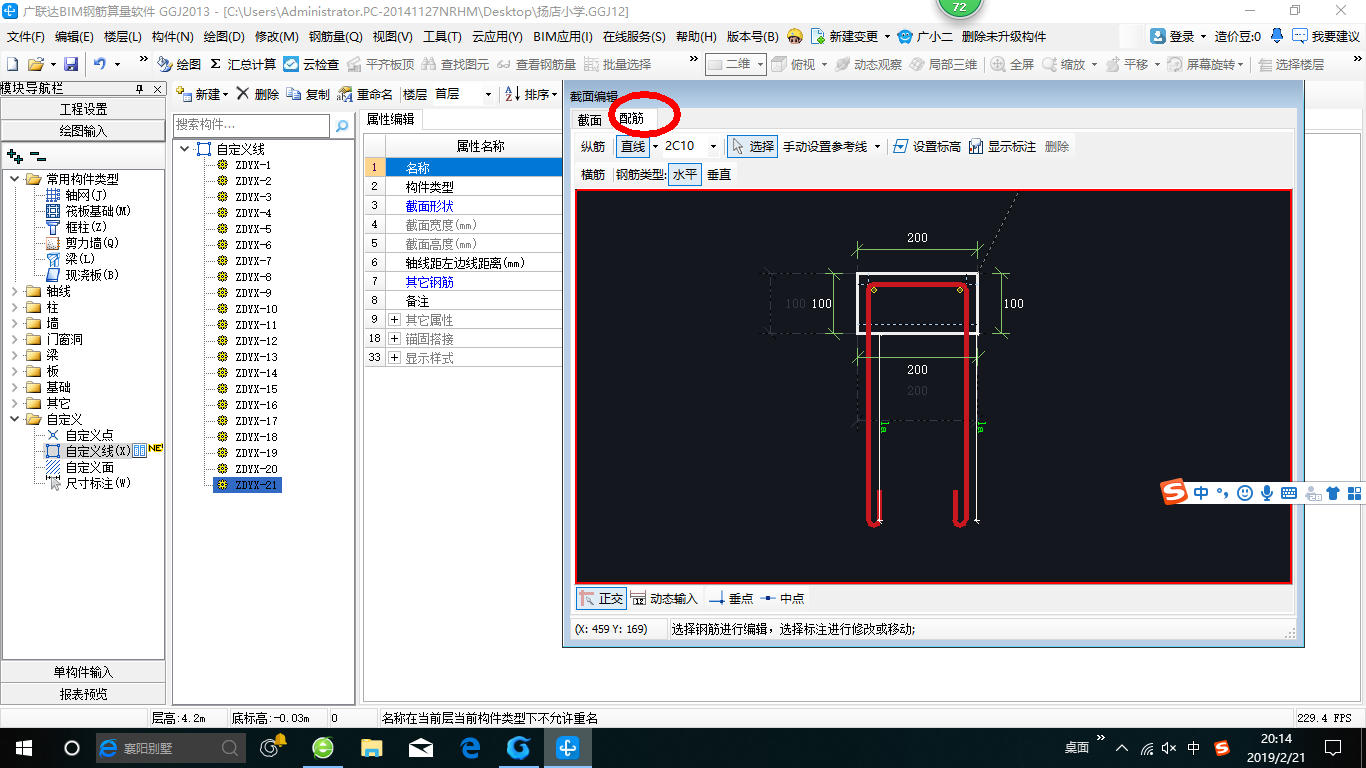Click 重命名 rename component icon

[x=365, y=94]
